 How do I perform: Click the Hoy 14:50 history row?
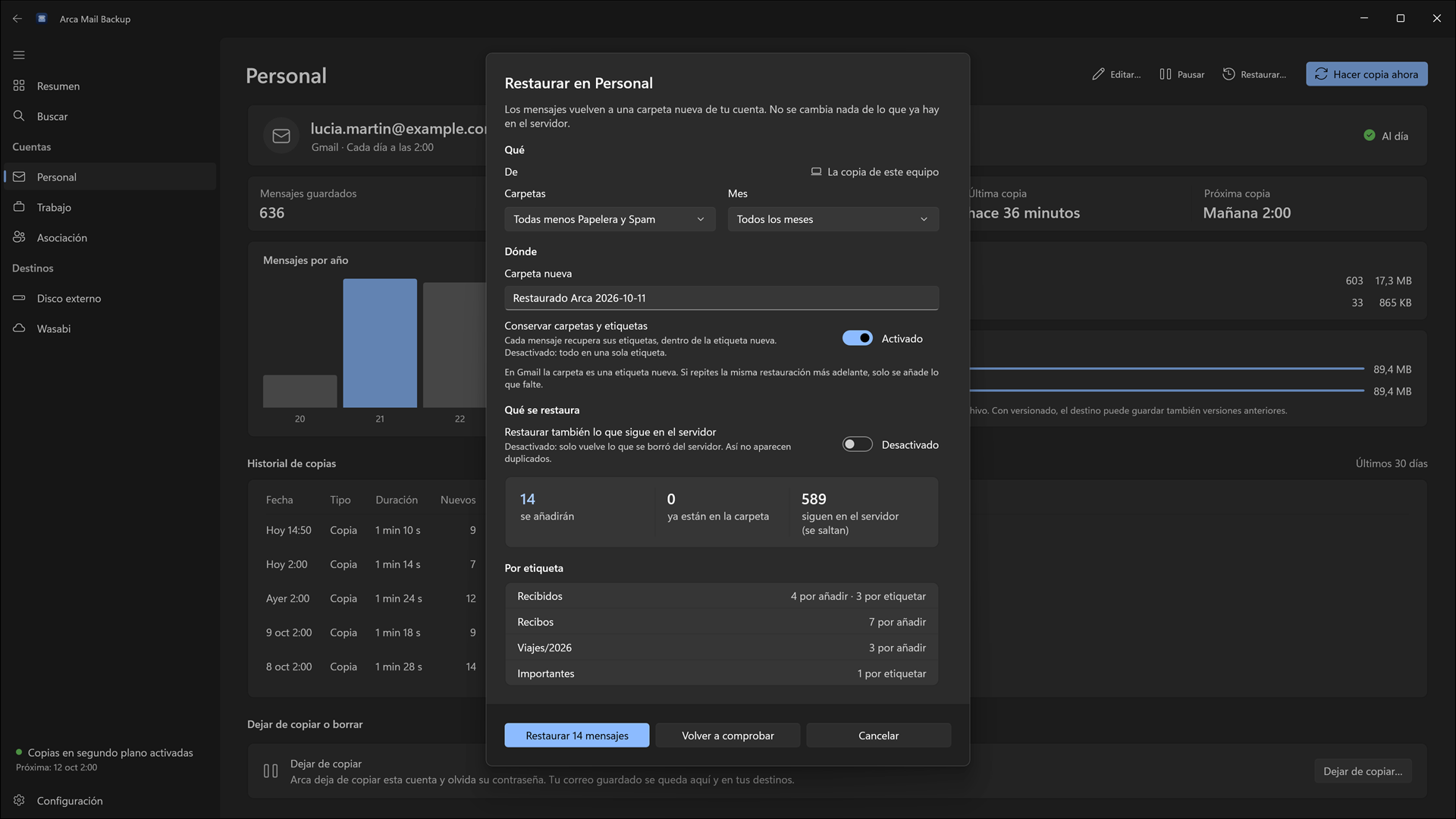[371, 530]
